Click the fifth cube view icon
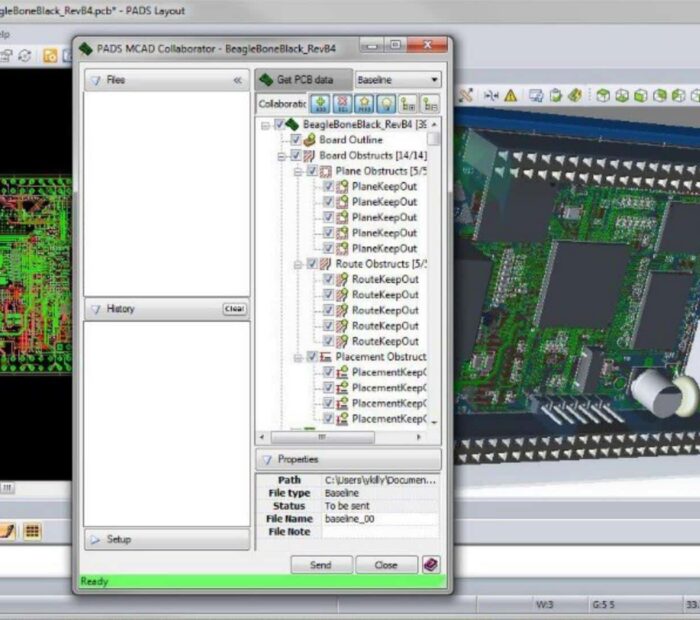Screen dimensions: 700x620 pos(678,96)
